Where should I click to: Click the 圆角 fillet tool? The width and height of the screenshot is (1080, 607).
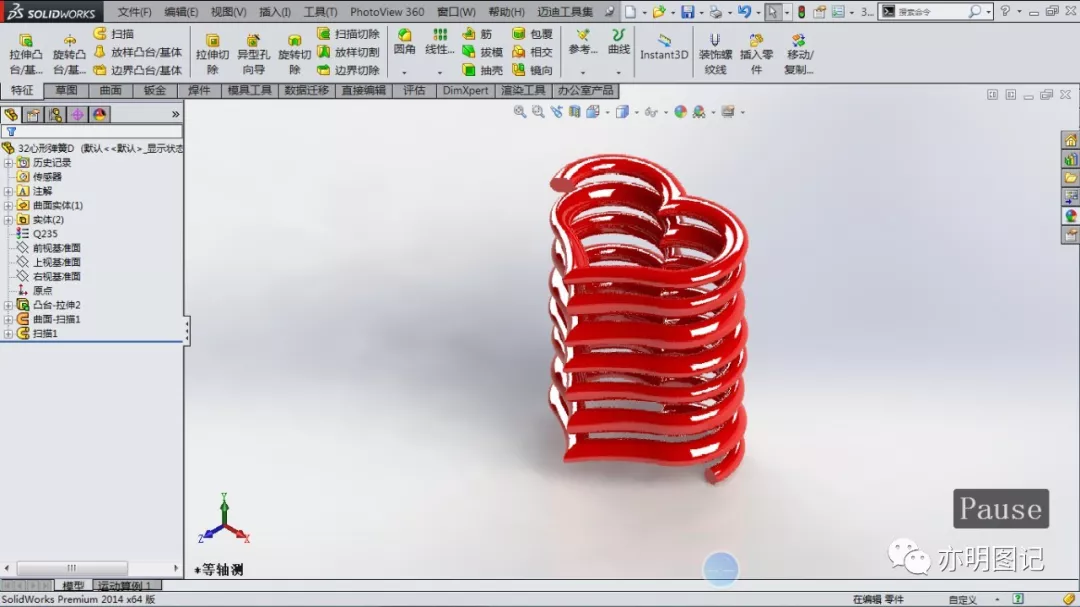pos(404,41)
